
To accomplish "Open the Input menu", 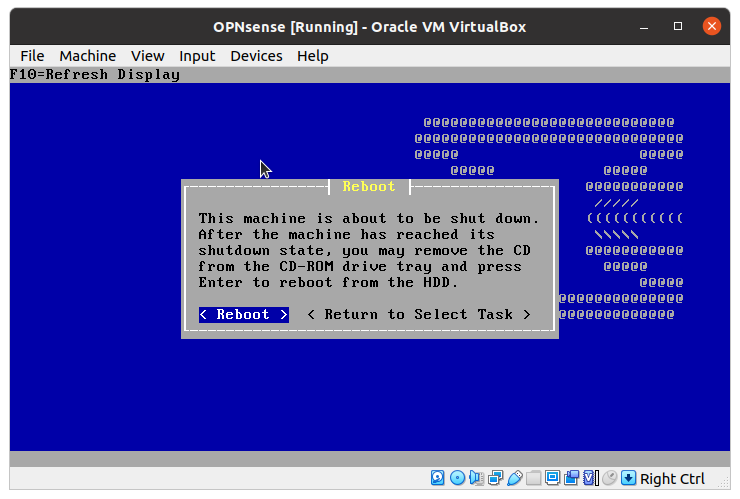I will 197,56.
